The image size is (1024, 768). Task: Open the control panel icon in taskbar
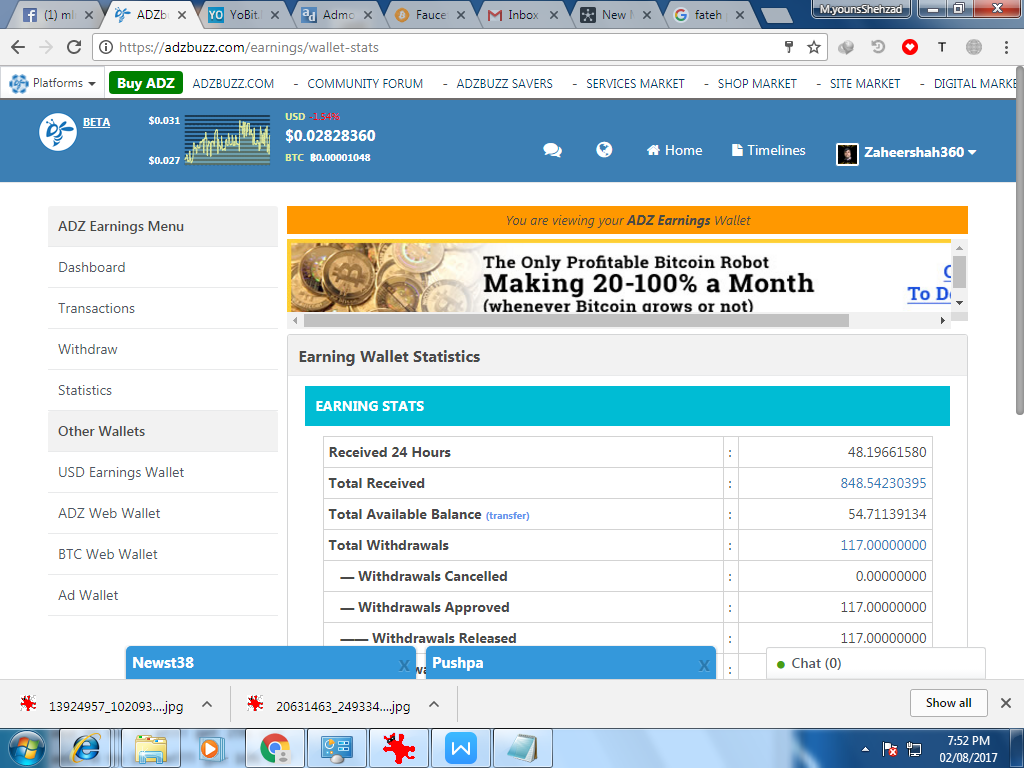[x=336, y=748]
